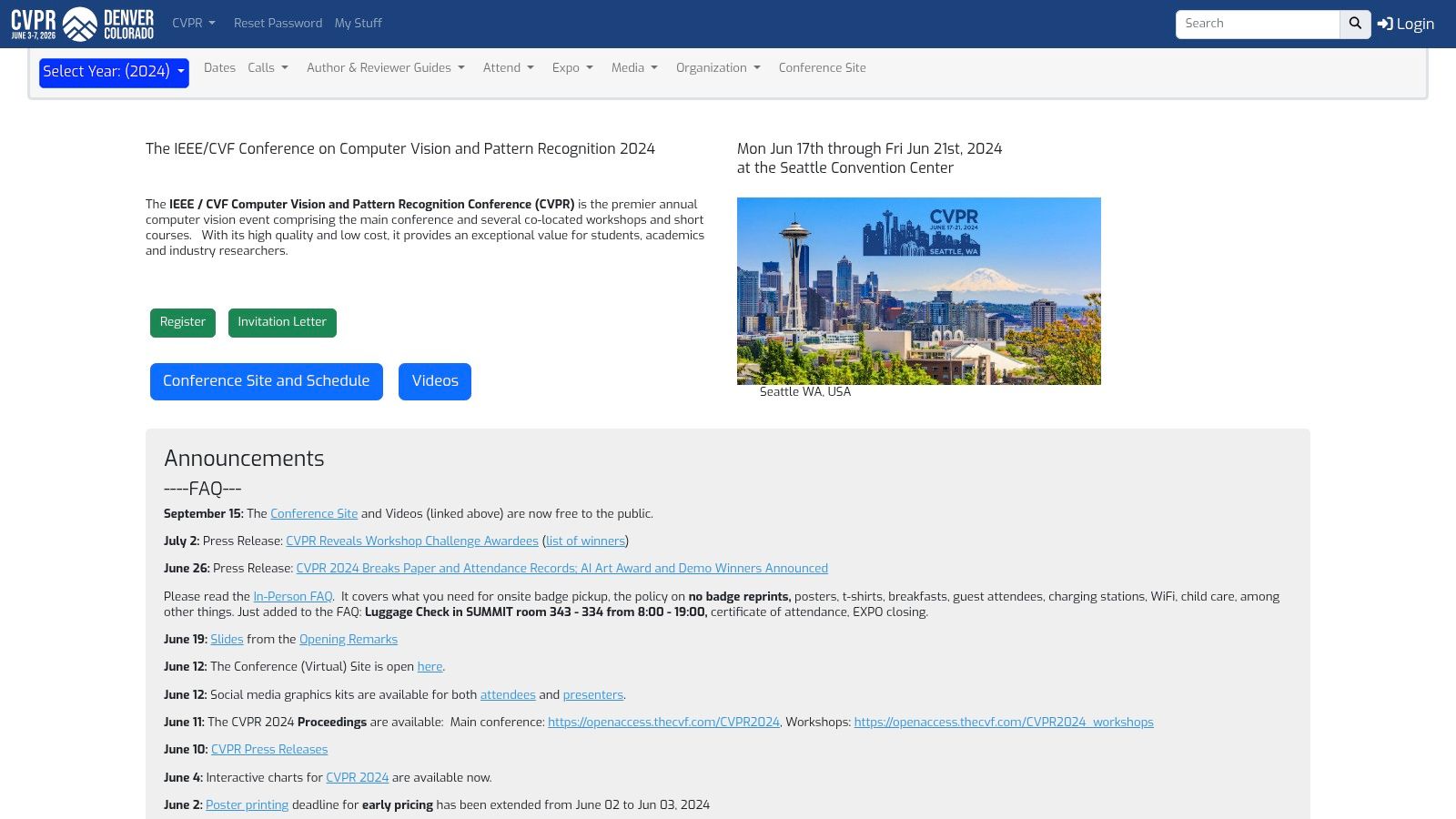Open the In-Person FAQ link
1456x819 pixels.
click(292, 597)
